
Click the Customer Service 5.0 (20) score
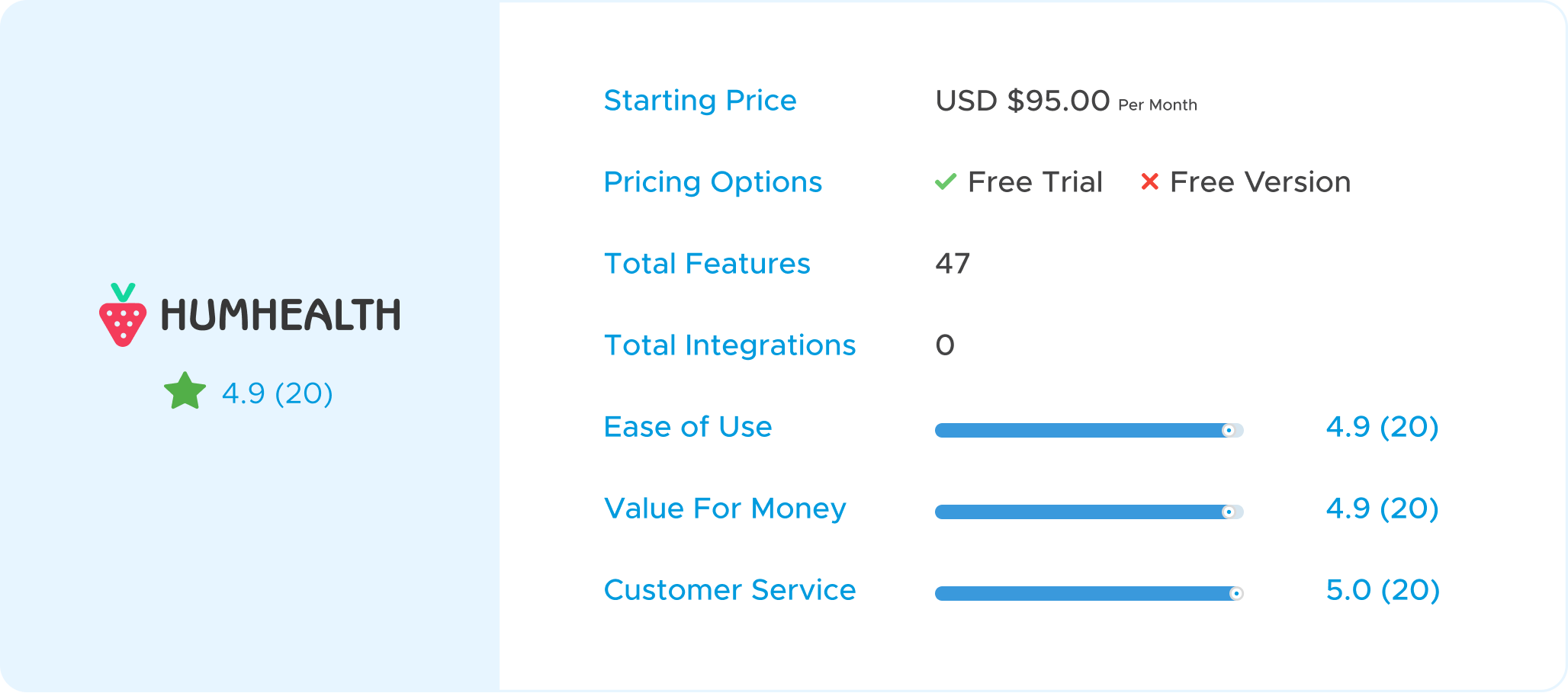[x=1383, y=590]
